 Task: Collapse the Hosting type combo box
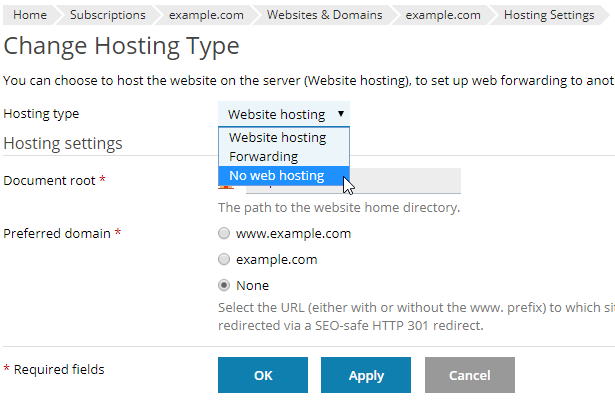(x=284, y=114)
